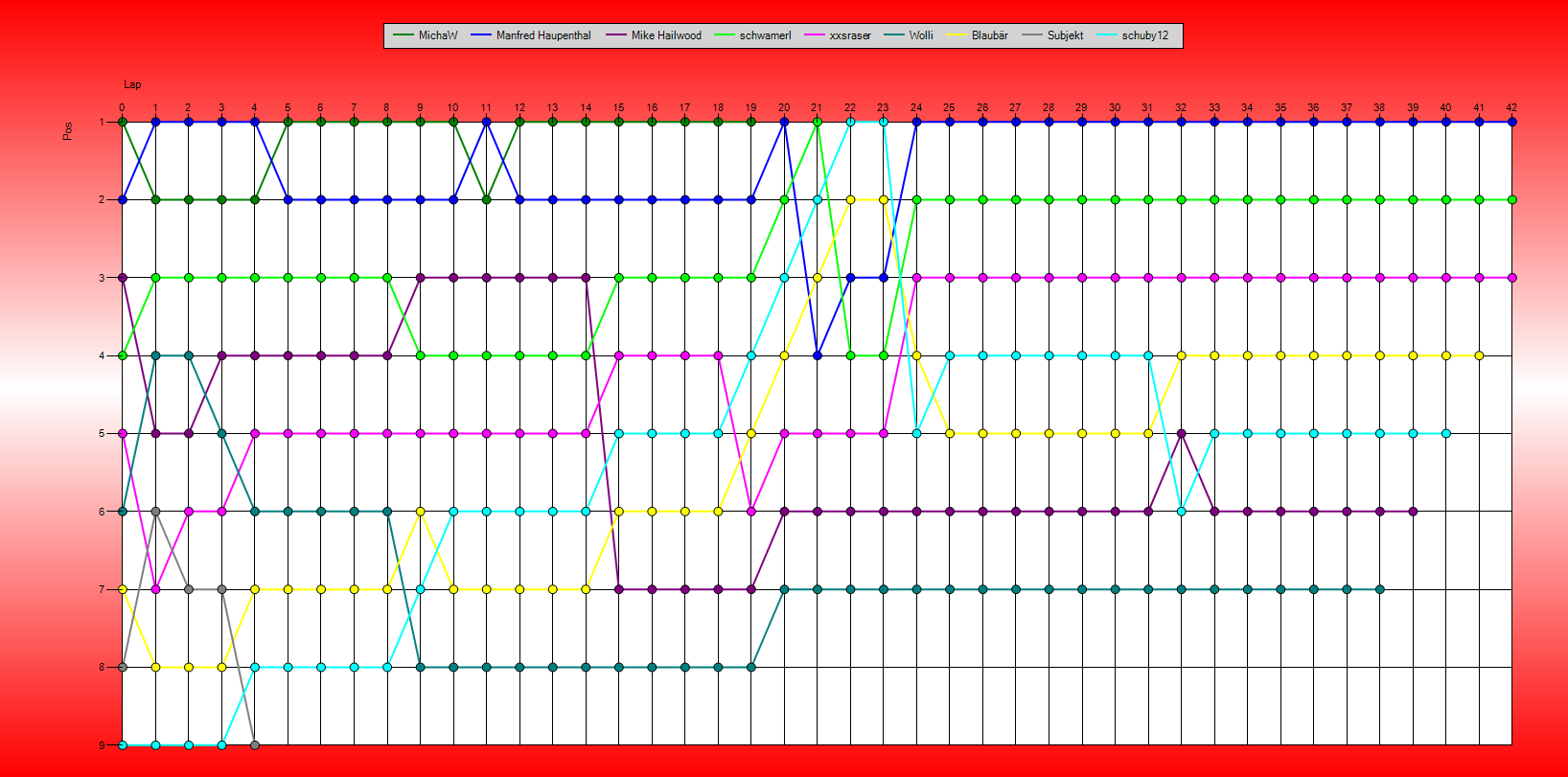Select light green marker at lap 42, position 2
Screen dimensions: 1568x777
1511,199
